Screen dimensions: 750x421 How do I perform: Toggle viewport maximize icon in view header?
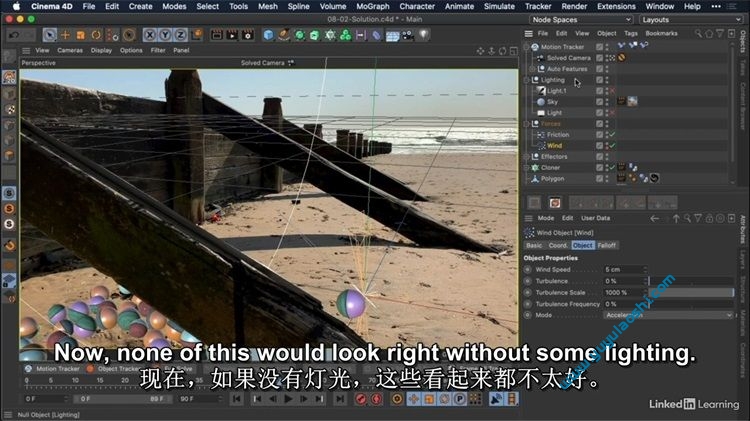tap(513, 51)
